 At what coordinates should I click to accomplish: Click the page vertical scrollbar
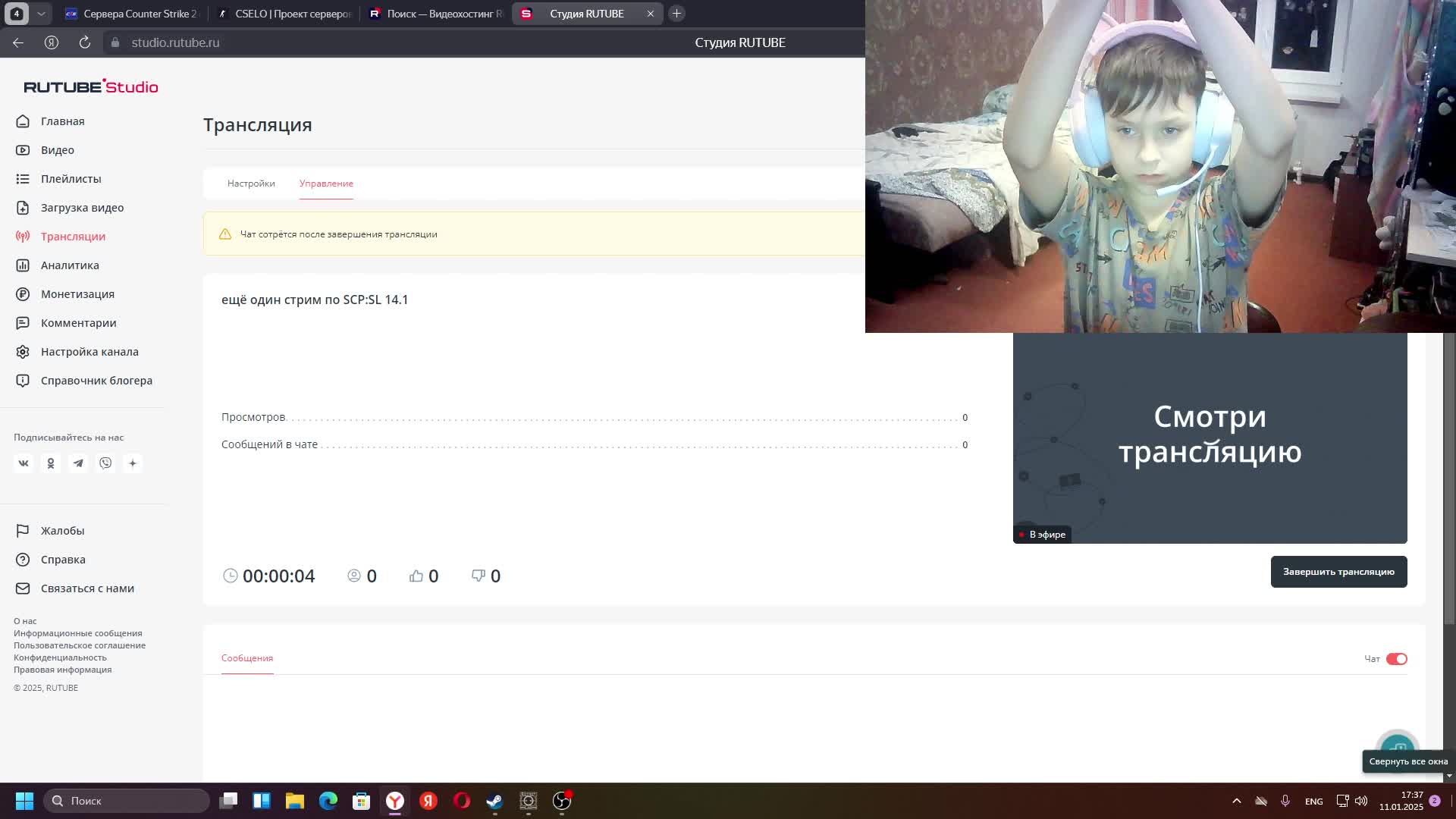1449,478
